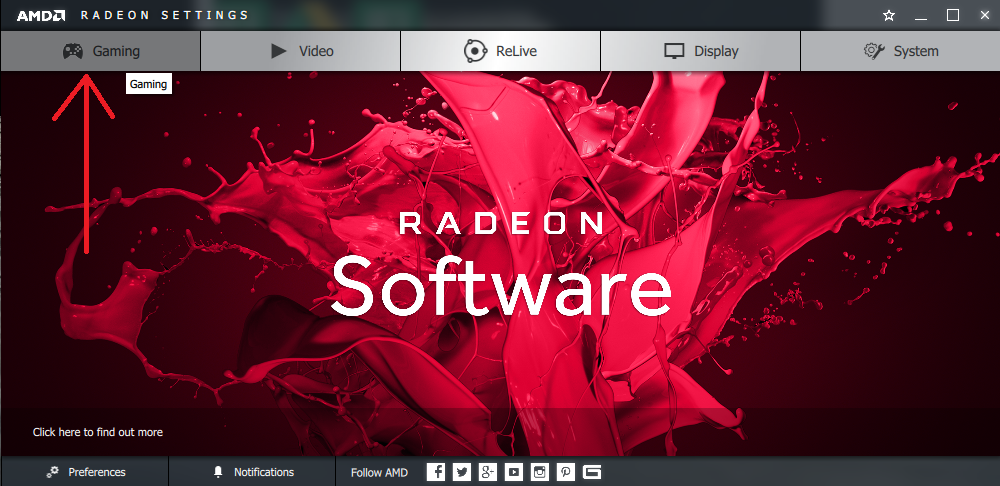Open Preferences in the bottom bar
The width and height of the screenshot is (1000, 486).
pyautogui.click(x=85, y=472)
